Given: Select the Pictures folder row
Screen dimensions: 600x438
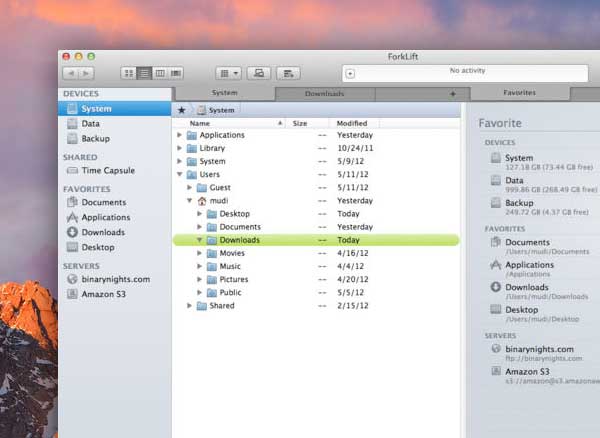Looking at the screenshot, I should (x=316, y=279).
